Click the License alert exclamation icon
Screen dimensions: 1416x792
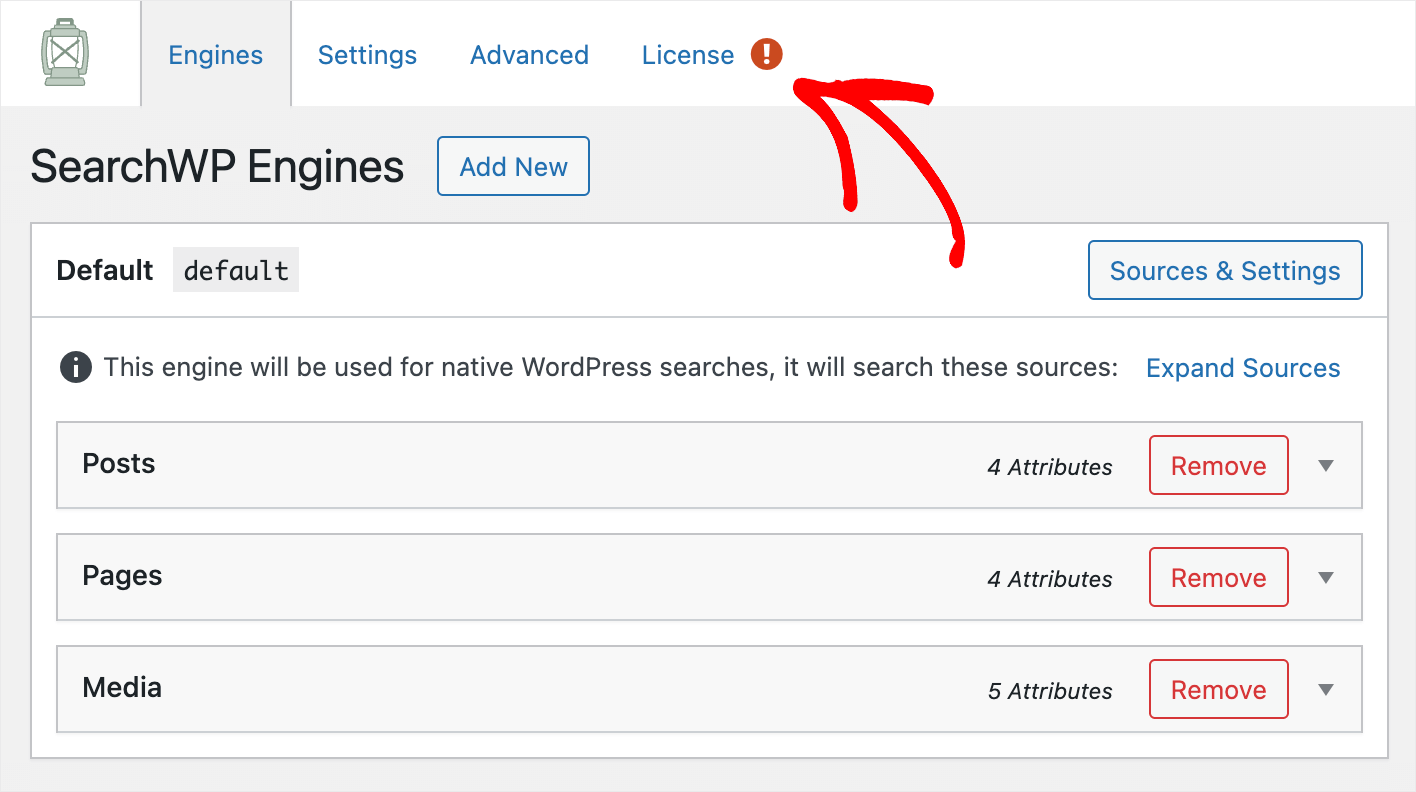(767, 54)
